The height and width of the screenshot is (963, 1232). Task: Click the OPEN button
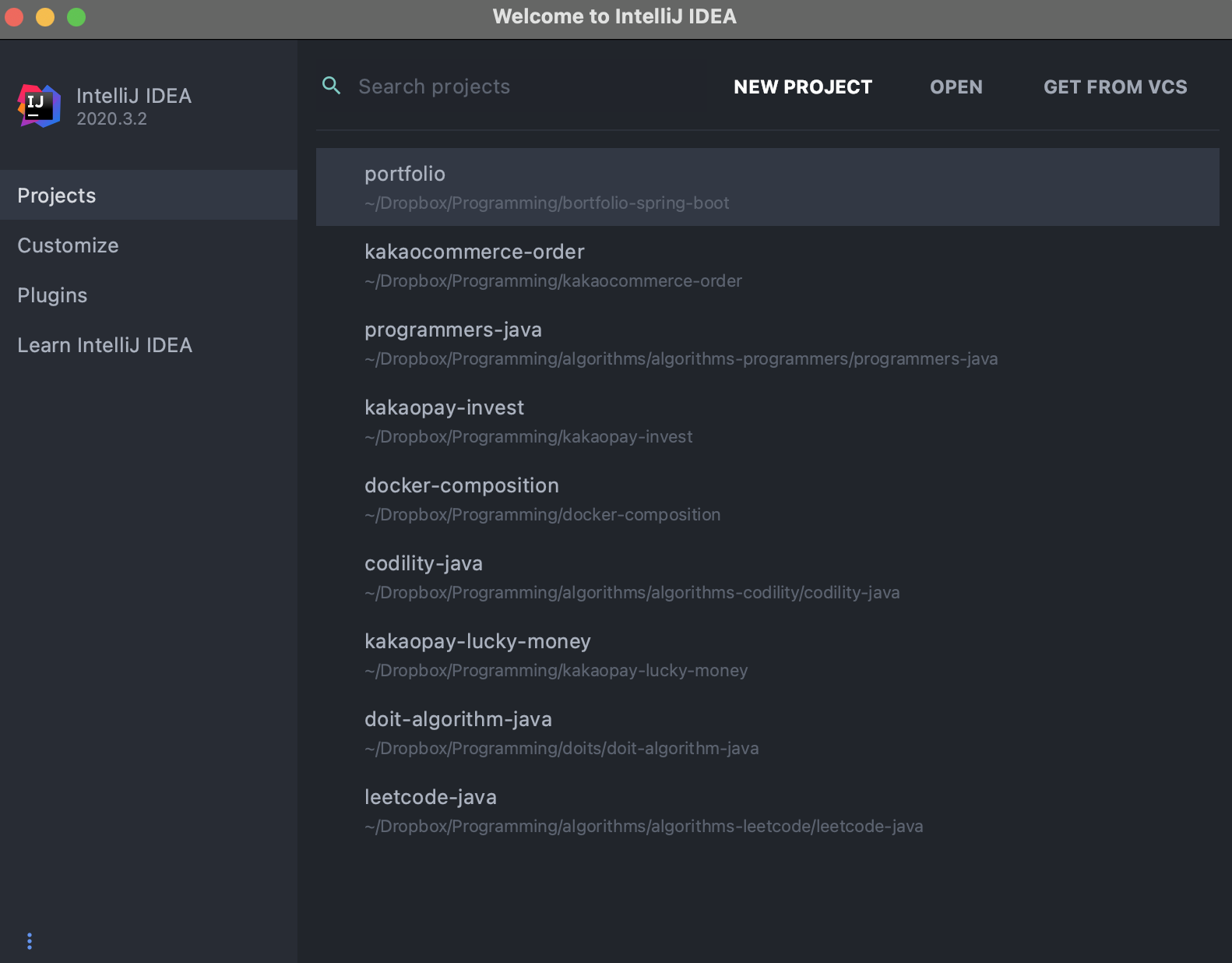click(956, 87)
